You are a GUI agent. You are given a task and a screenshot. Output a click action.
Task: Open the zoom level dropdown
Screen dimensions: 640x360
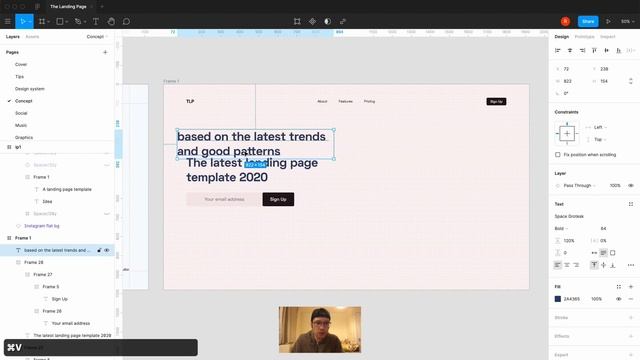(x=627, y=21)
